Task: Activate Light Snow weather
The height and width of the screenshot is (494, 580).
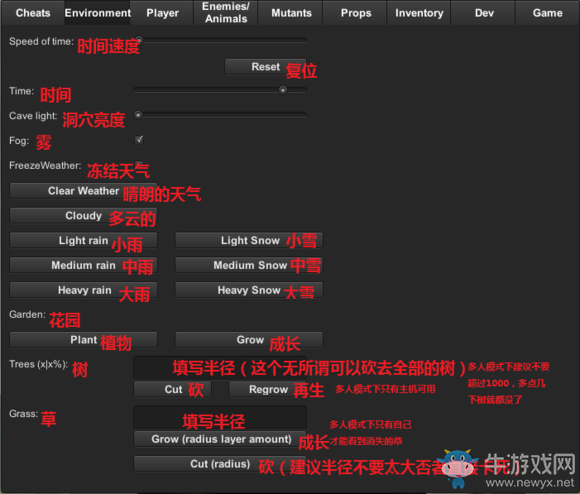Action: tap(249, 240)
